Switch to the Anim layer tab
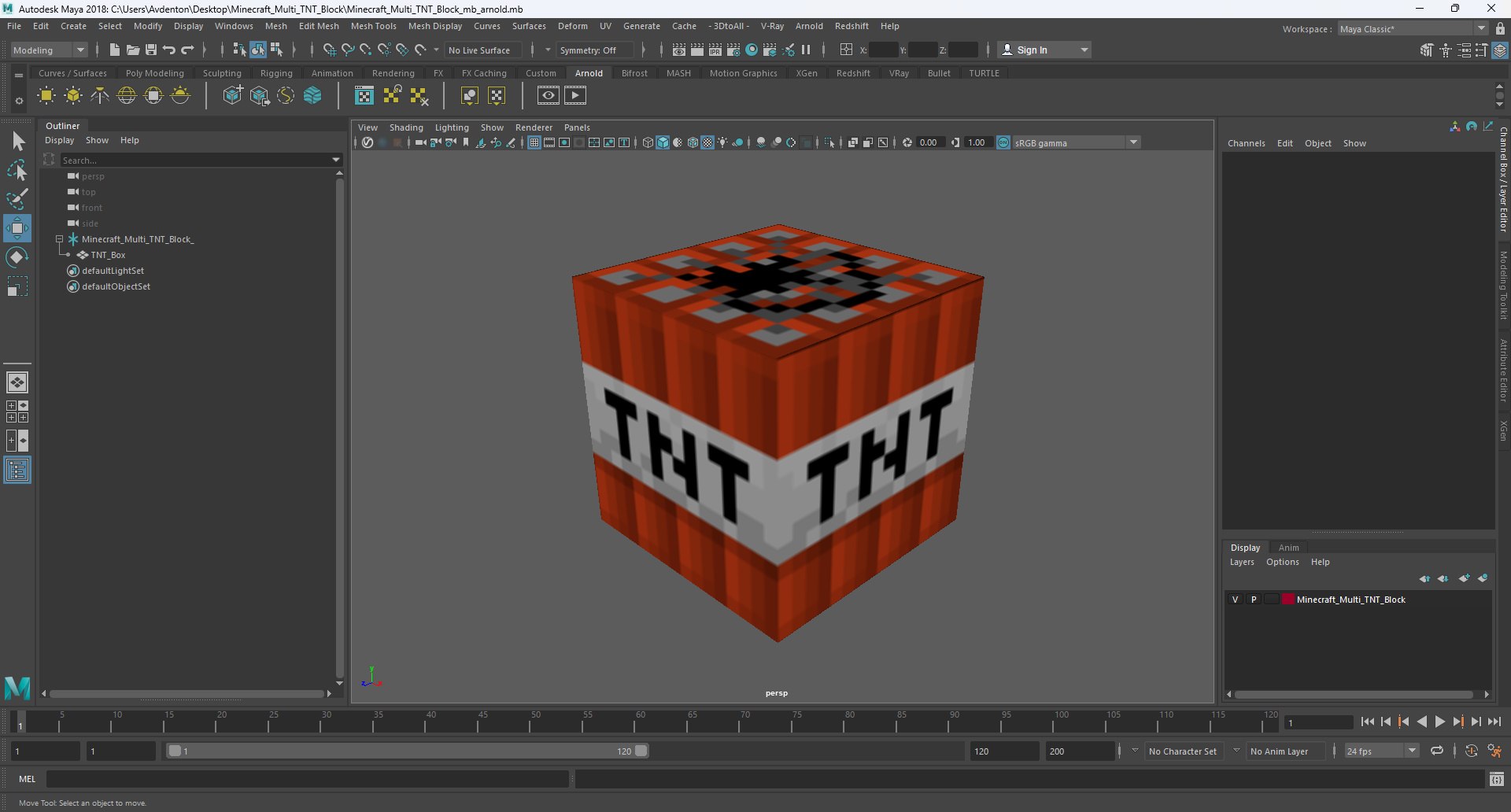Image resolution: width=1511 pixels, height=812 pixels. point(1288,548)
